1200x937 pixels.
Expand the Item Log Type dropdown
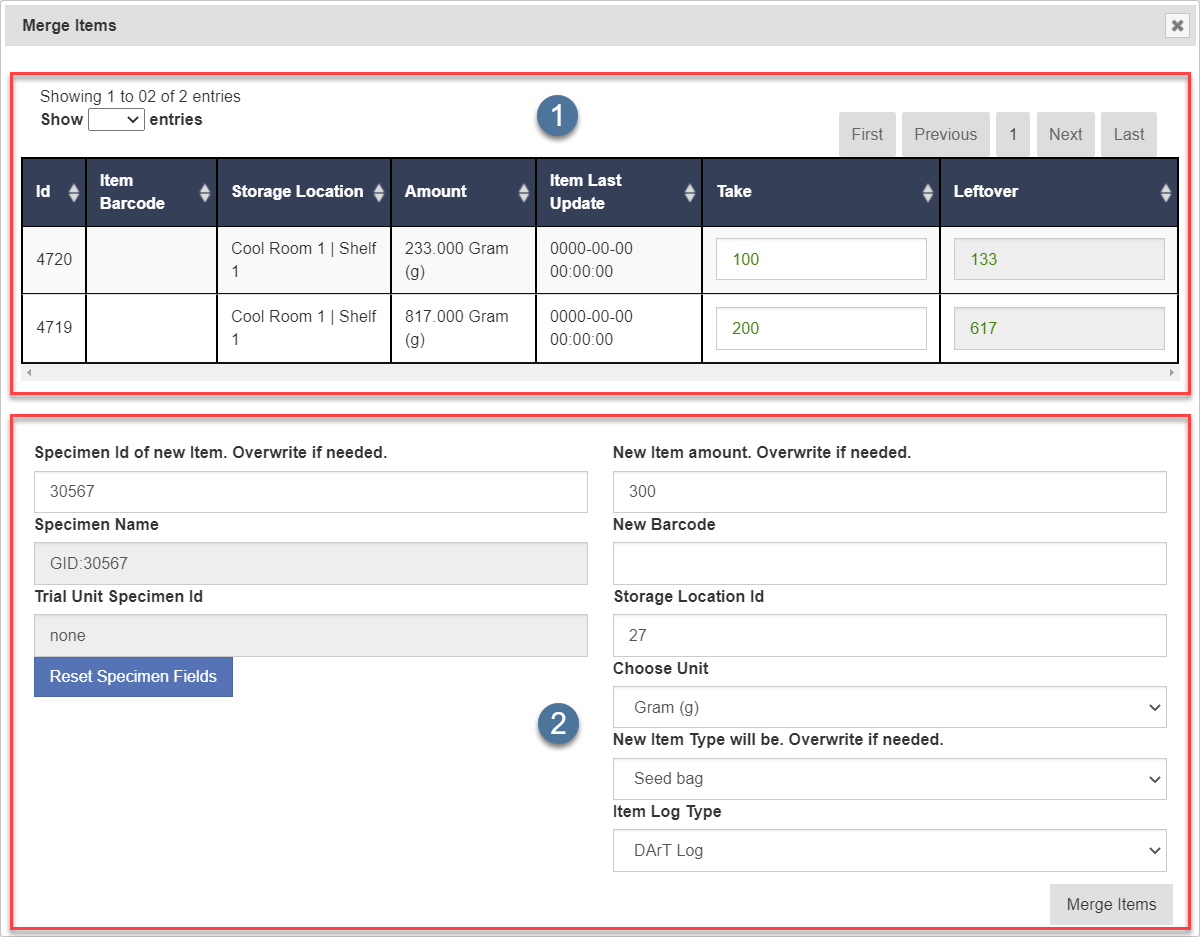click(889, 851)
